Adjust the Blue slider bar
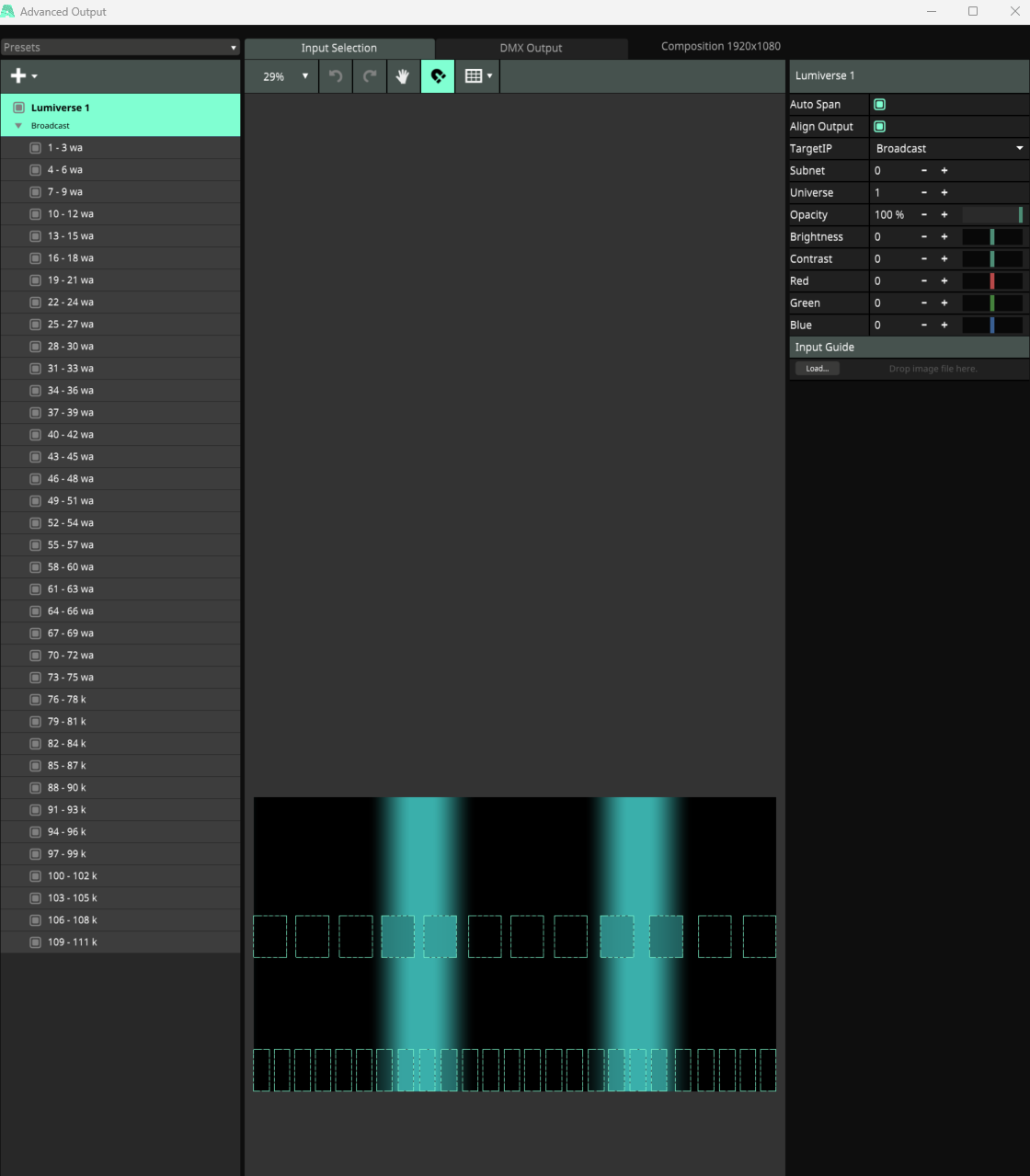 tap(992, 325)
